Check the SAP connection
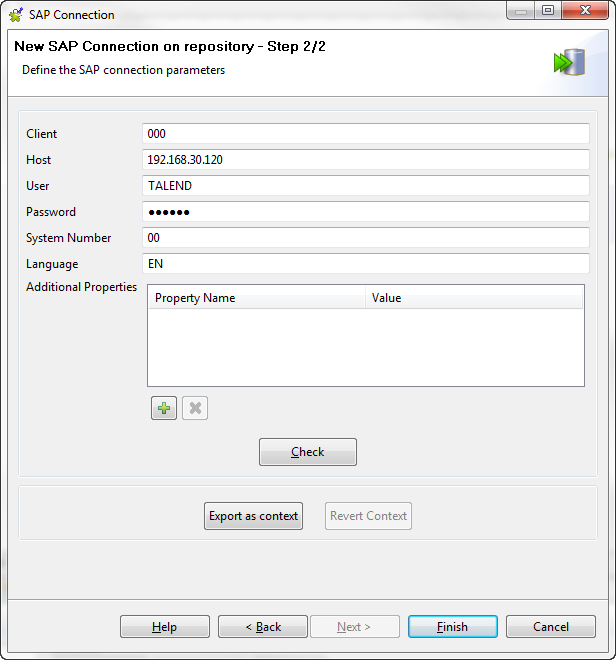This screenshot has width=616, height=660. point(308,452)
